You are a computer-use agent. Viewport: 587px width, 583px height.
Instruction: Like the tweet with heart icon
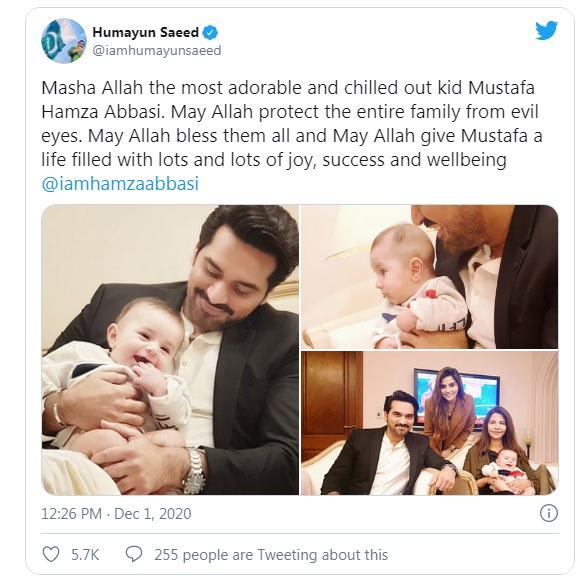coord(51,554)
